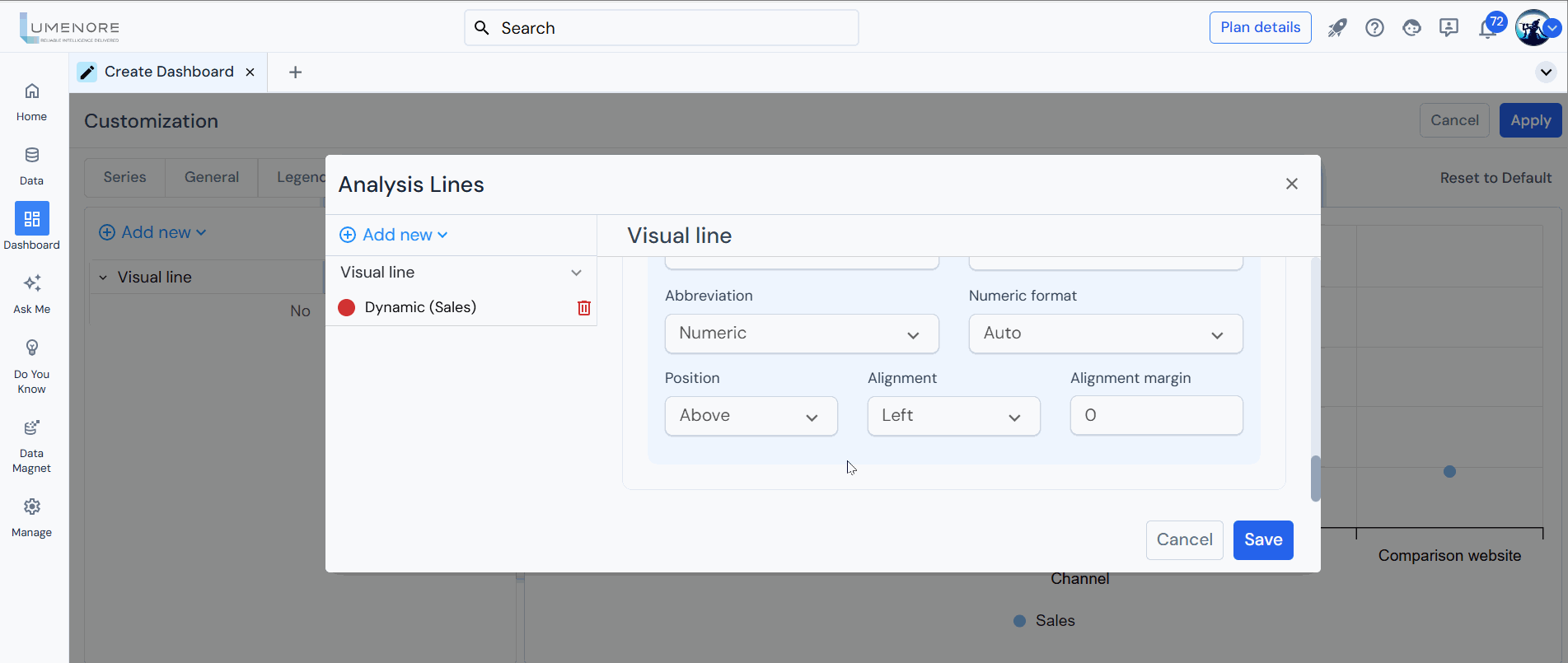Expand the Numeric format Auto dropdown
1568x663 pixels.
point(1105,334)
